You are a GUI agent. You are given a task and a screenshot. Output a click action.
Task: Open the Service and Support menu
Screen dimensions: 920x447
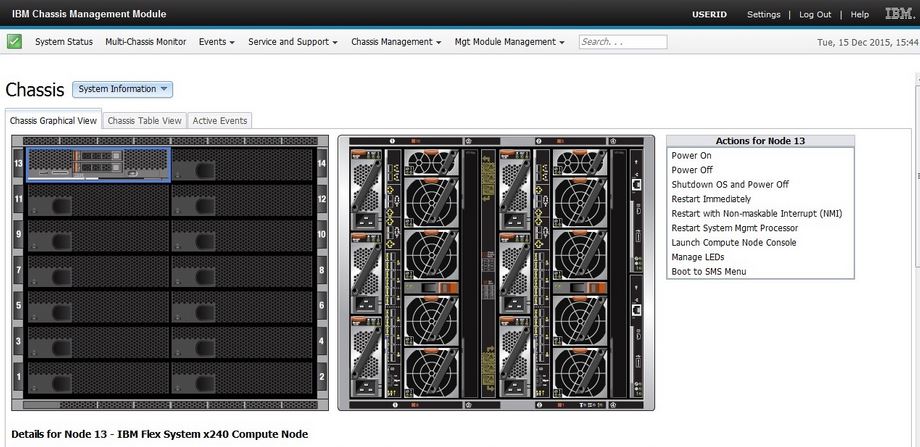[x=293, y=42]
